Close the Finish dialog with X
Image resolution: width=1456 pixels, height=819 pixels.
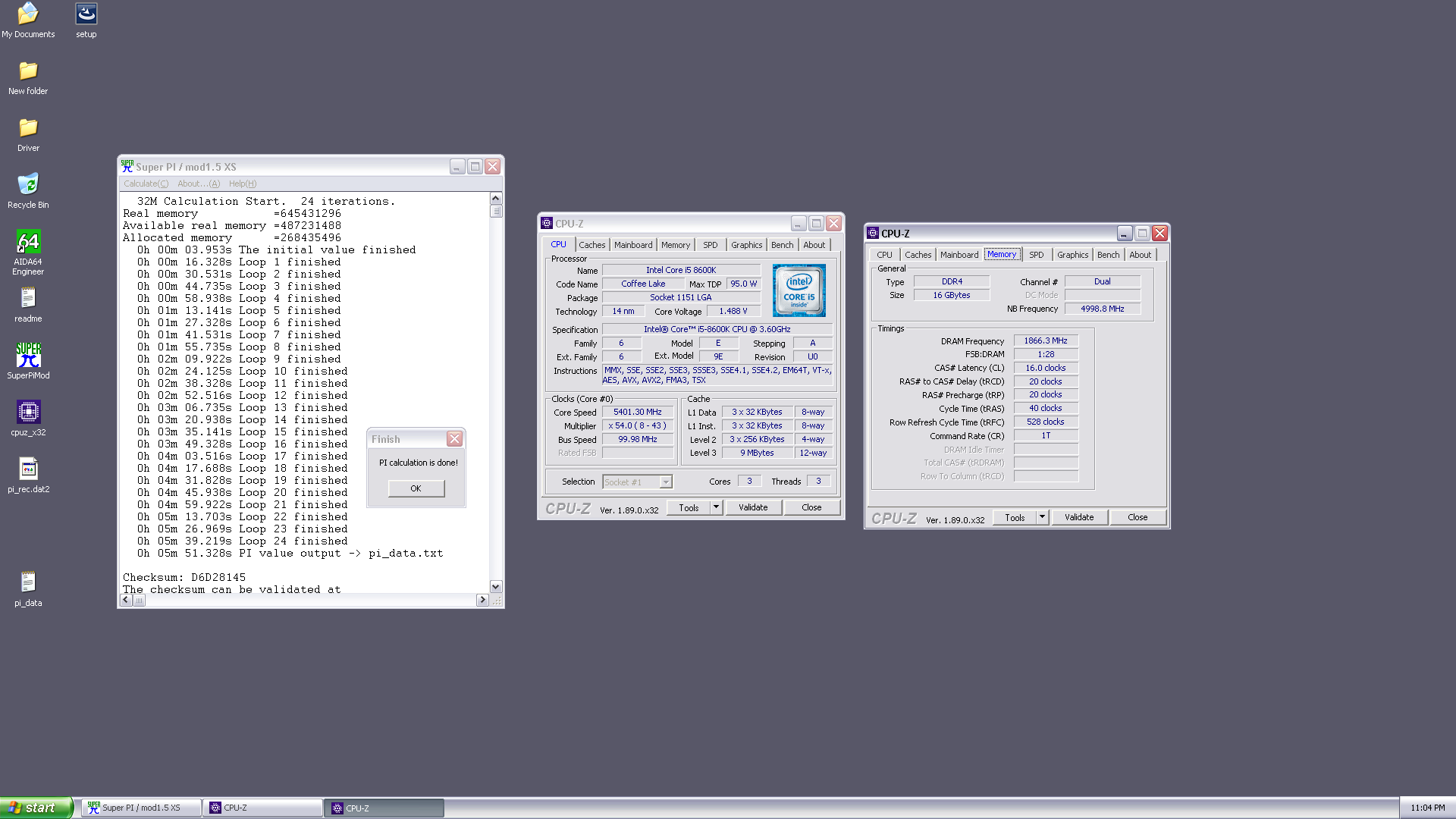pyautogui.click(x=454, y=439)
